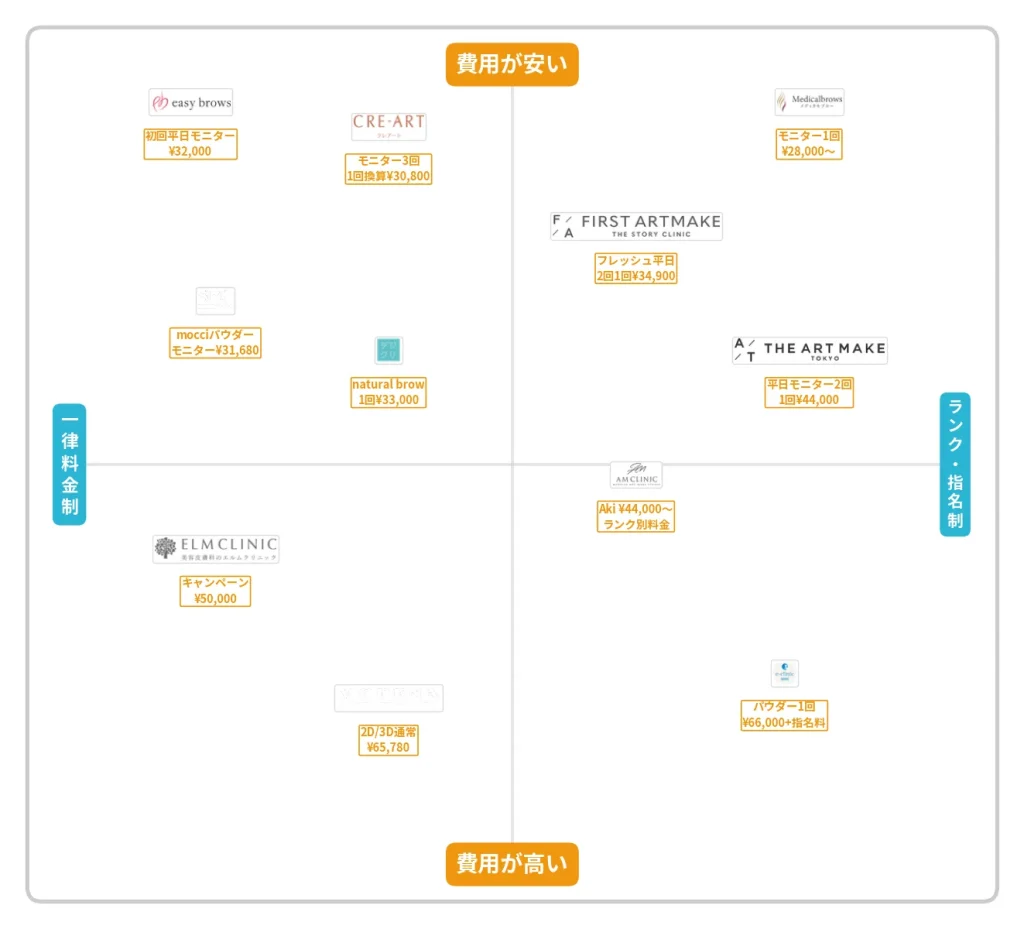This screenshot has width=1024, height=929.
Task: Select the FIRST ARTMAKE Story Clinic logo
Action: [636, 226]
